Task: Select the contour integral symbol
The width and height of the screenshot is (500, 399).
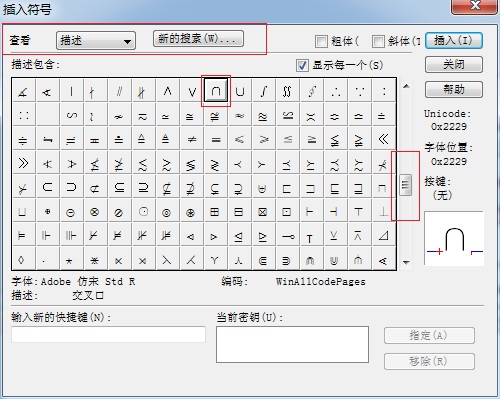Action: (312, 91)
